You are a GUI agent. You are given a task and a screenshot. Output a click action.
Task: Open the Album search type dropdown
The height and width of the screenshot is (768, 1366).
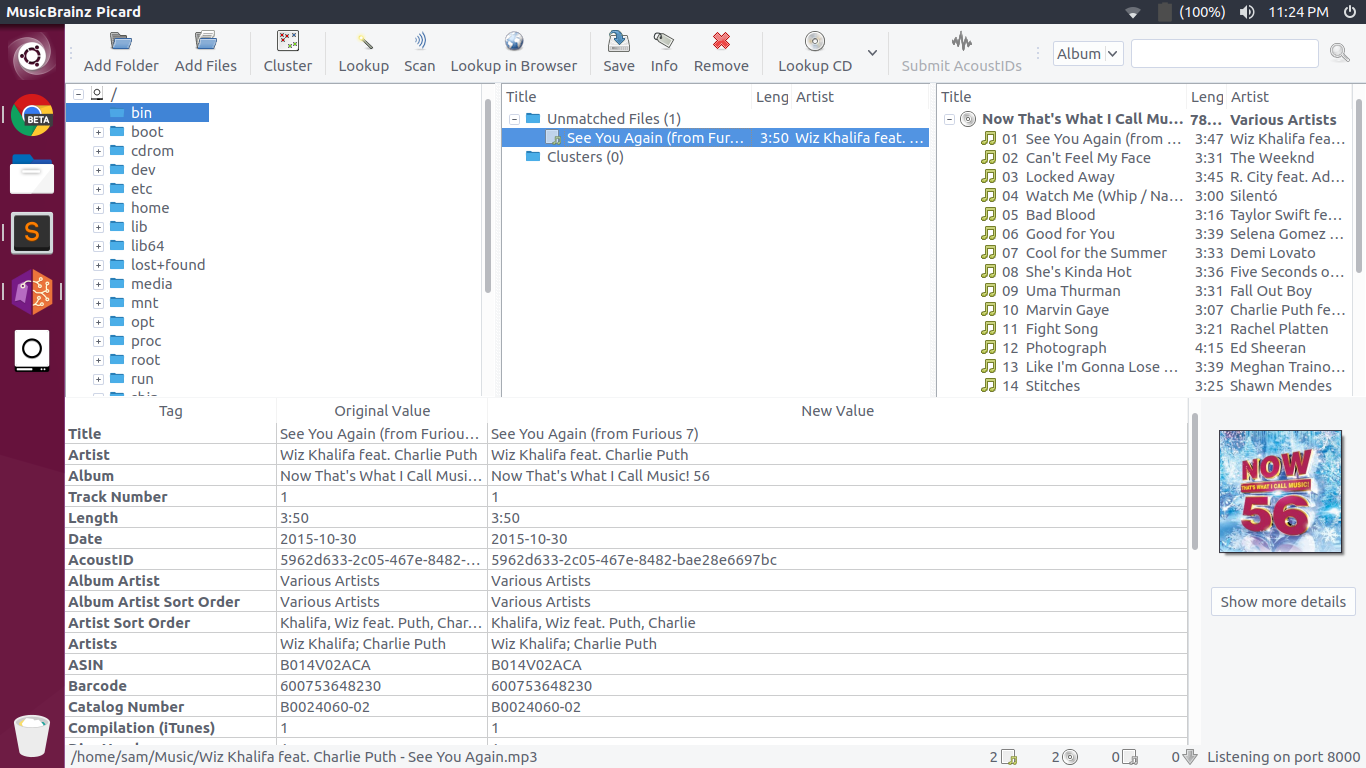point(1088,54)
